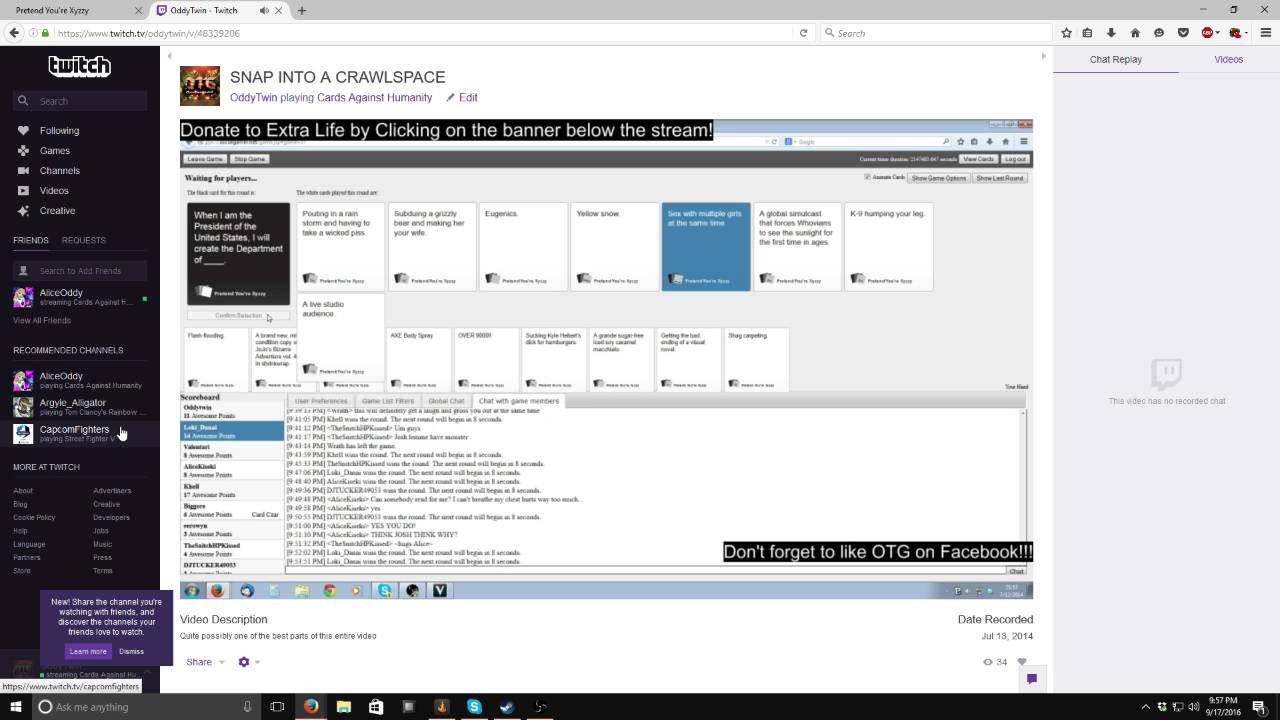Show hidden system tray icons
Viewport: 1280px width, 720px height.
[x=1144, y=707]
